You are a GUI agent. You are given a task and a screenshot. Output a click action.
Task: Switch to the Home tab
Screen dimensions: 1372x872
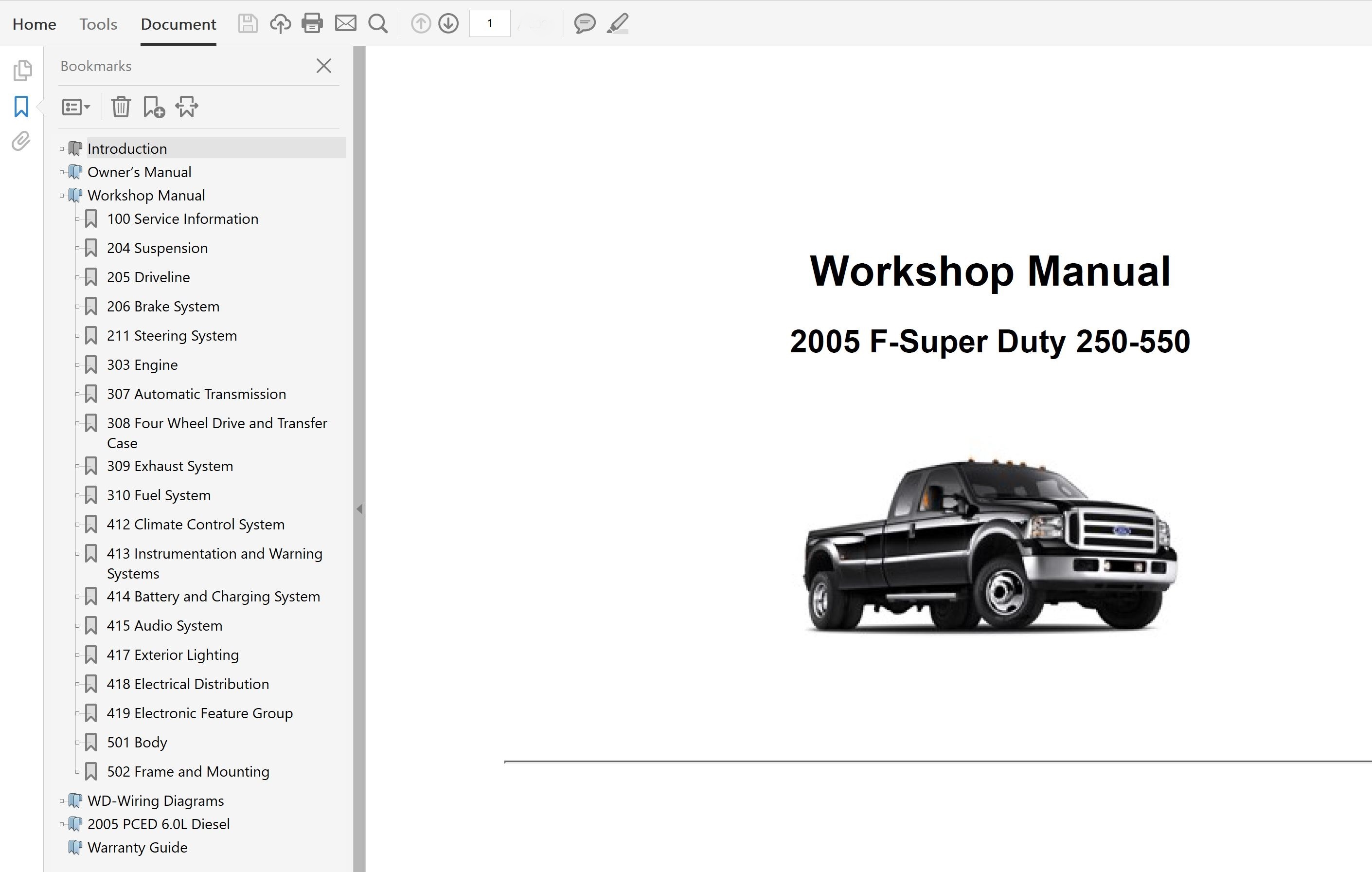pos(34,24)
